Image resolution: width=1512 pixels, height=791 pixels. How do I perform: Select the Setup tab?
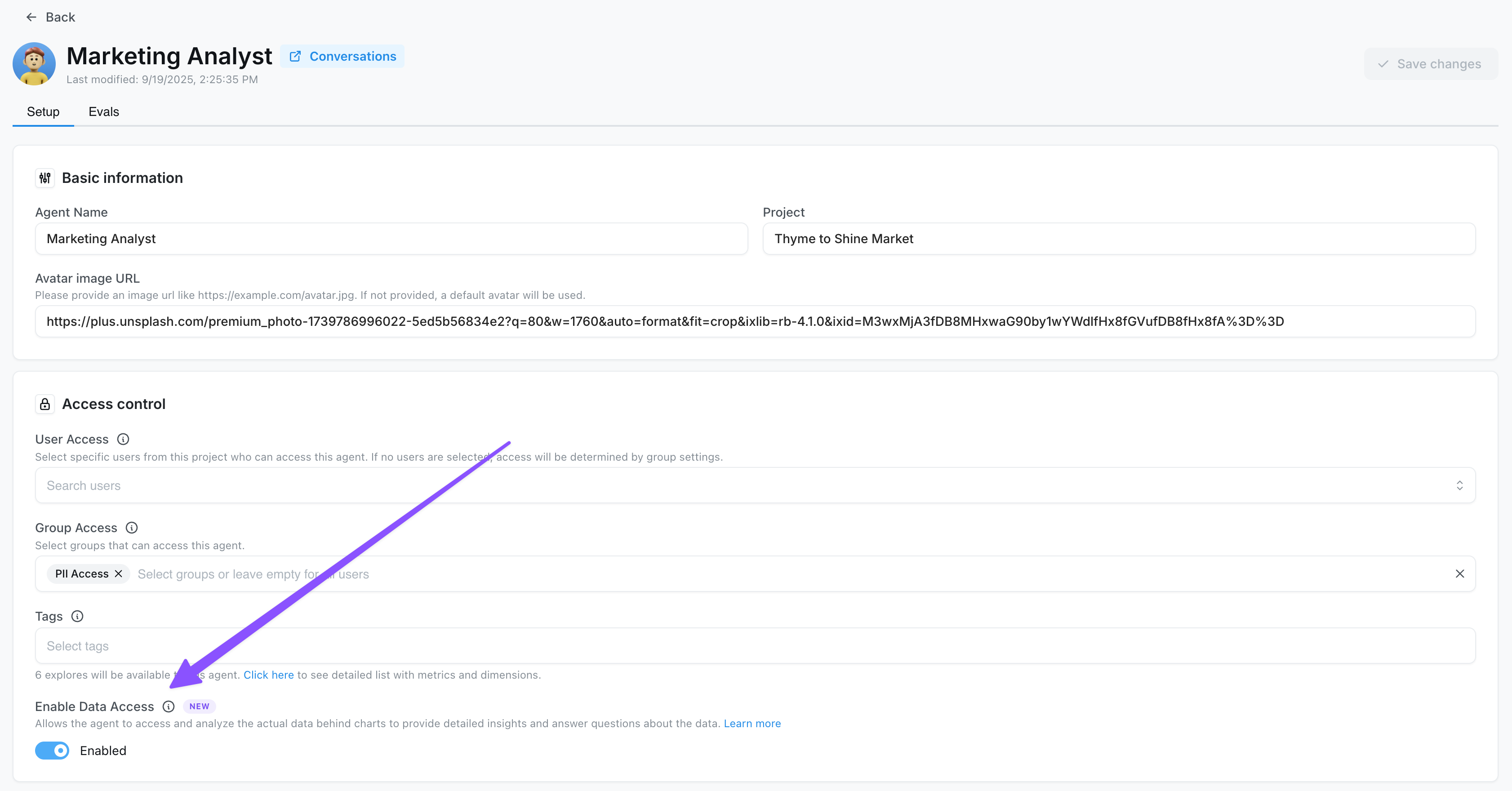[43, 111]
